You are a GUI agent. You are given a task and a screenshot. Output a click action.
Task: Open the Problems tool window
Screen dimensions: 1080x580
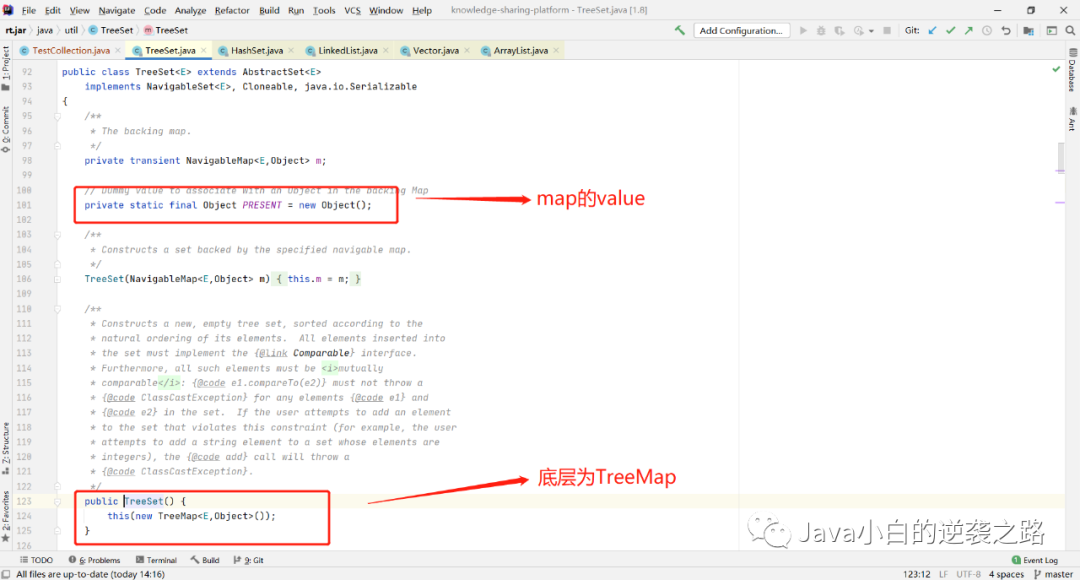point(94,560)
